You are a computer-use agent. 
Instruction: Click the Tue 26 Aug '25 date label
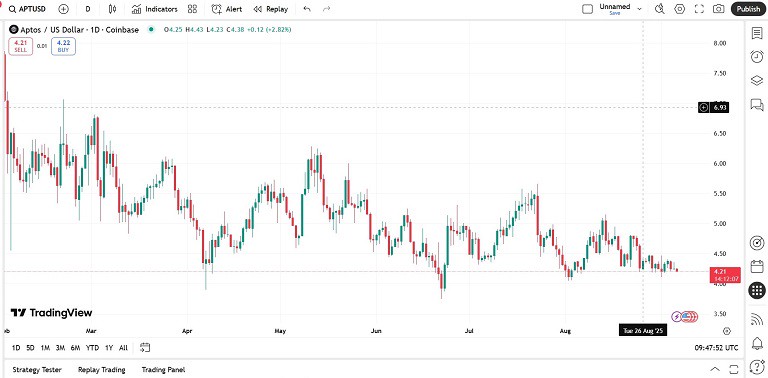pyautogui.click(x=643, y=331)
